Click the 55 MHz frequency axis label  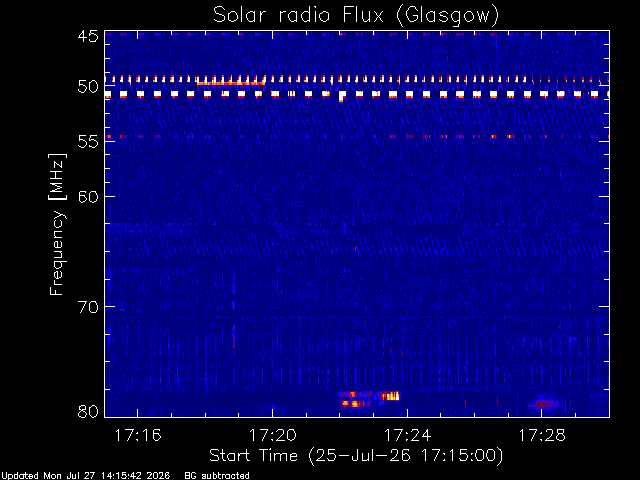[88, 141]
